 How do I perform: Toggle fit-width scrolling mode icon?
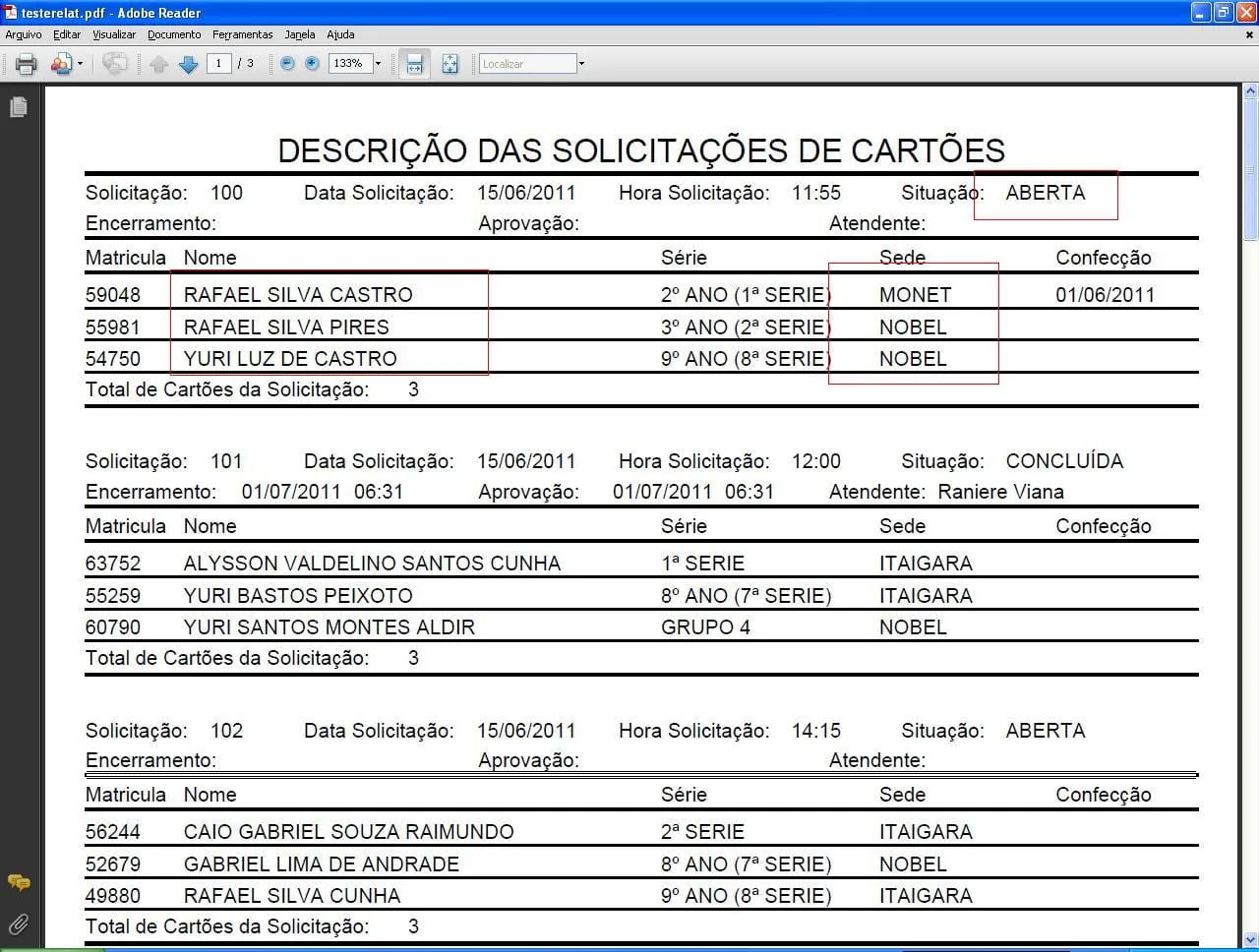[x=414, y=64]
